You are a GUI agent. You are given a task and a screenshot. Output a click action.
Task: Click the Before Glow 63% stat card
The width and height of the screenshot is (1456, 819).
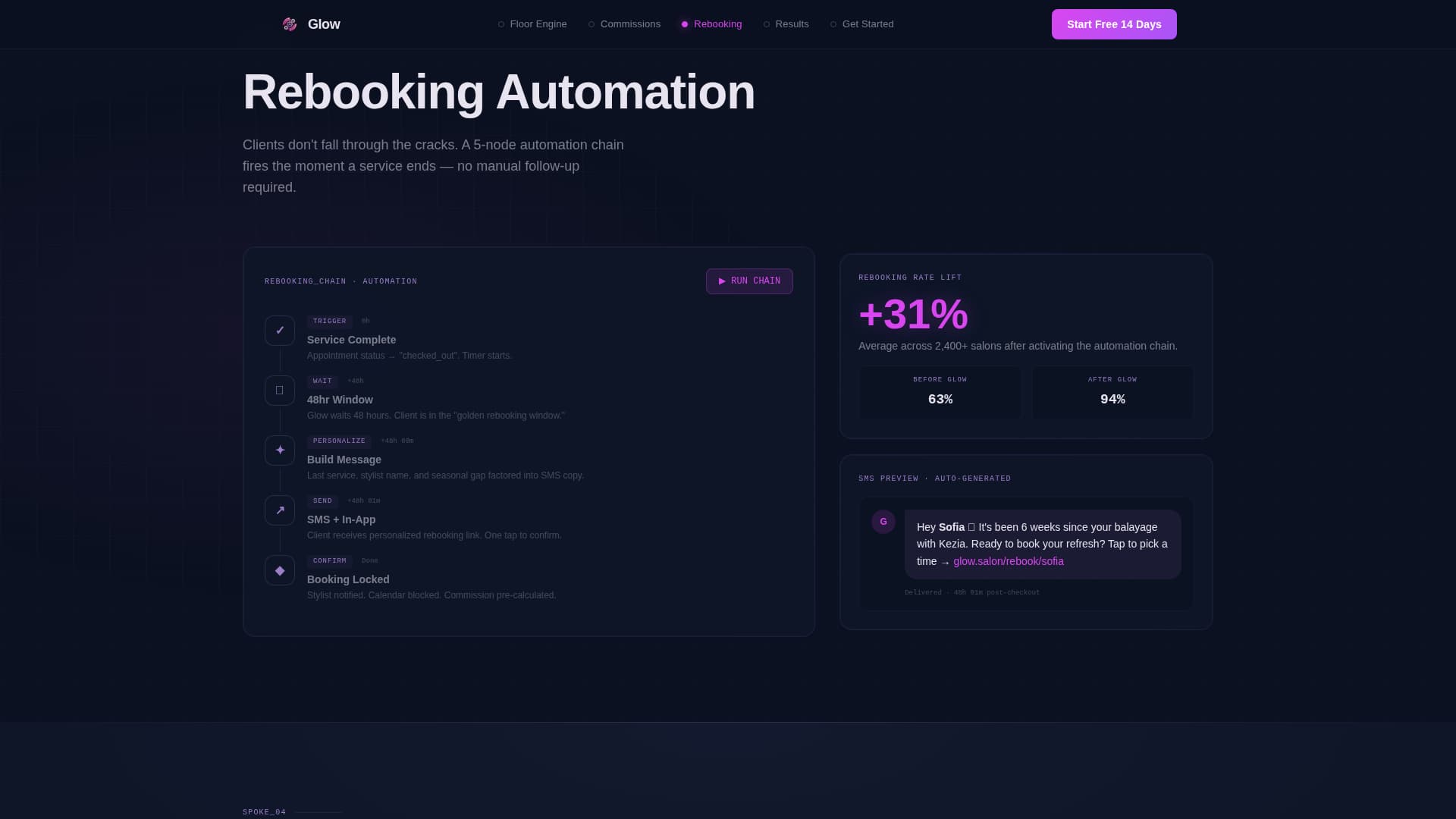coord(940,392)
